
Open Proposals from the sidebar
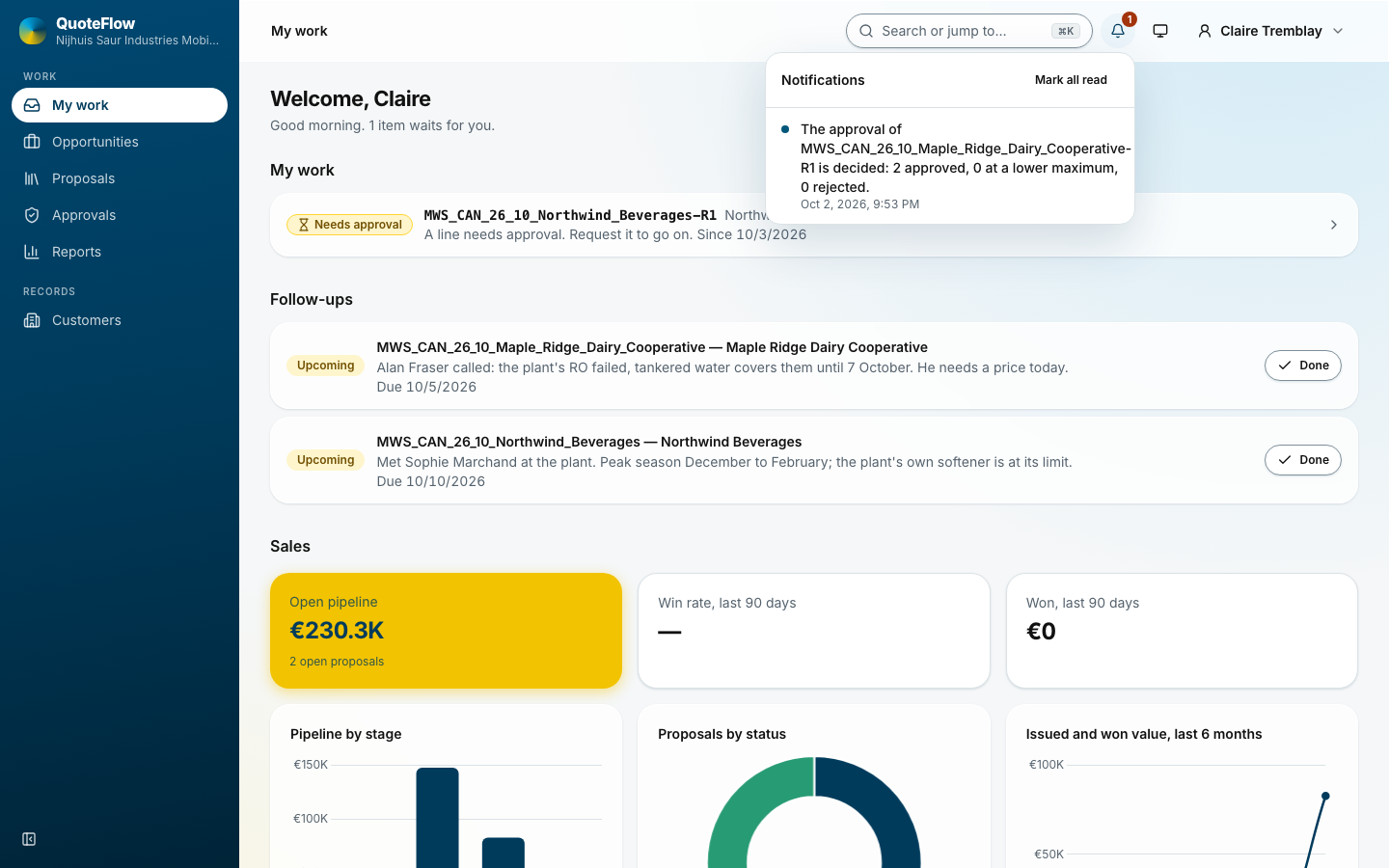(x=120, y=178)
